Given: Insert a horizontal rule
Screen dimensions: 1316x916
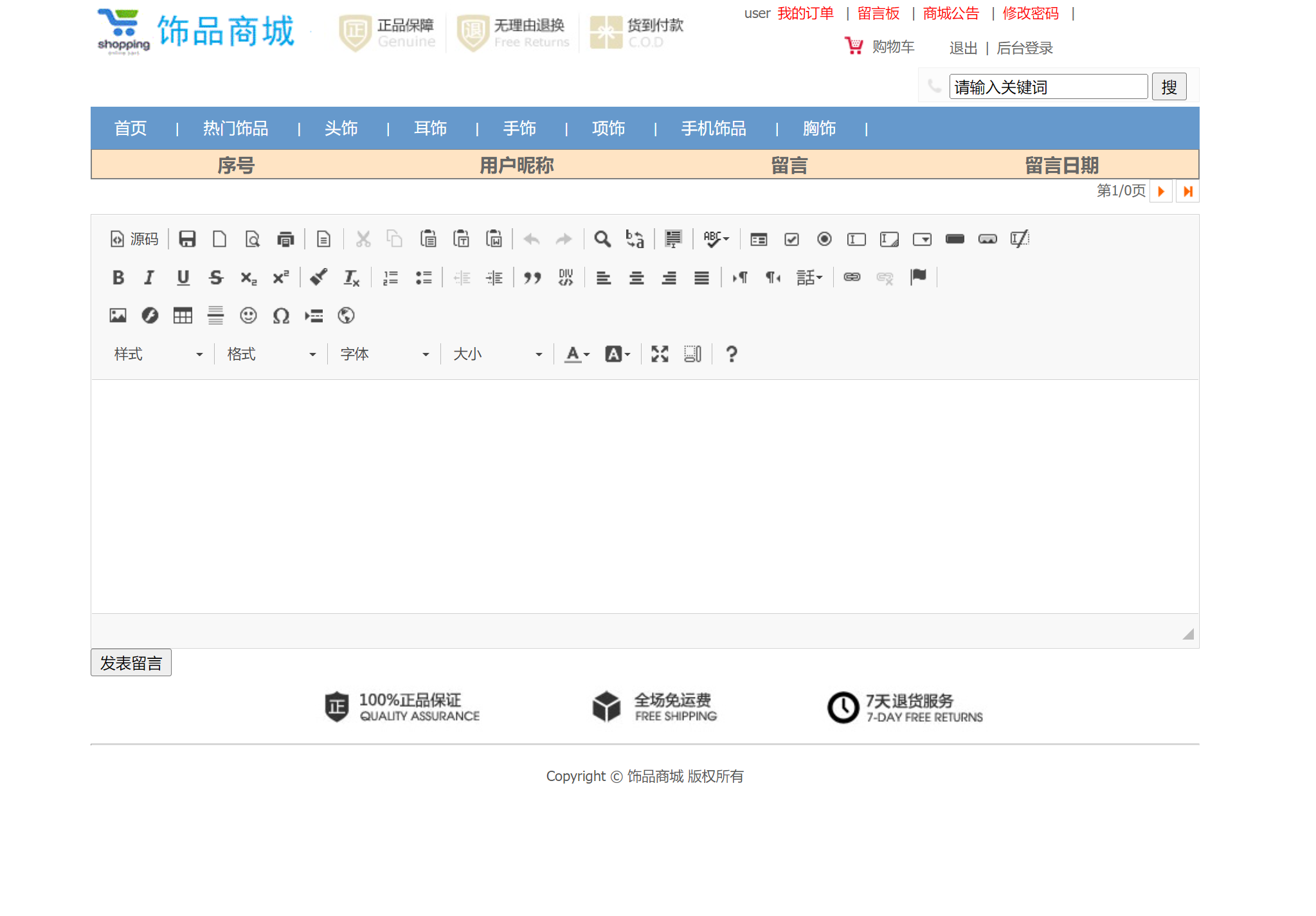Looking at the screenshot, I should [215, 316].
